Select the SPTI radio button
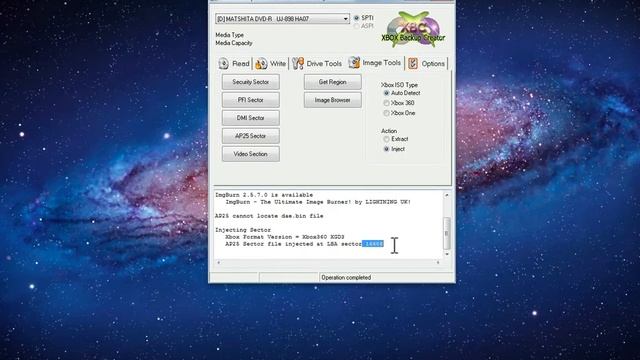640x360 pixels. (357, 18)
